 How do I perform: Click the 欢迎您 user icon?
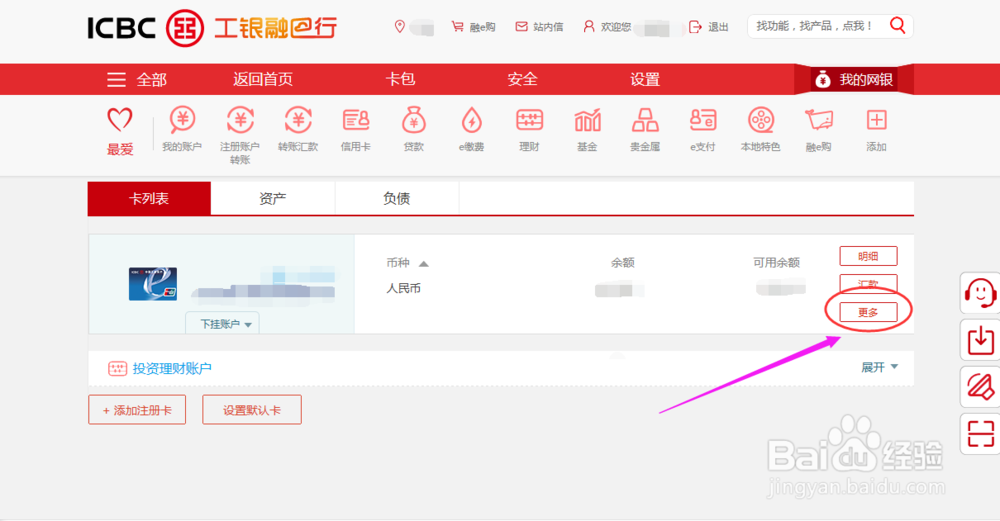point(589,27)
